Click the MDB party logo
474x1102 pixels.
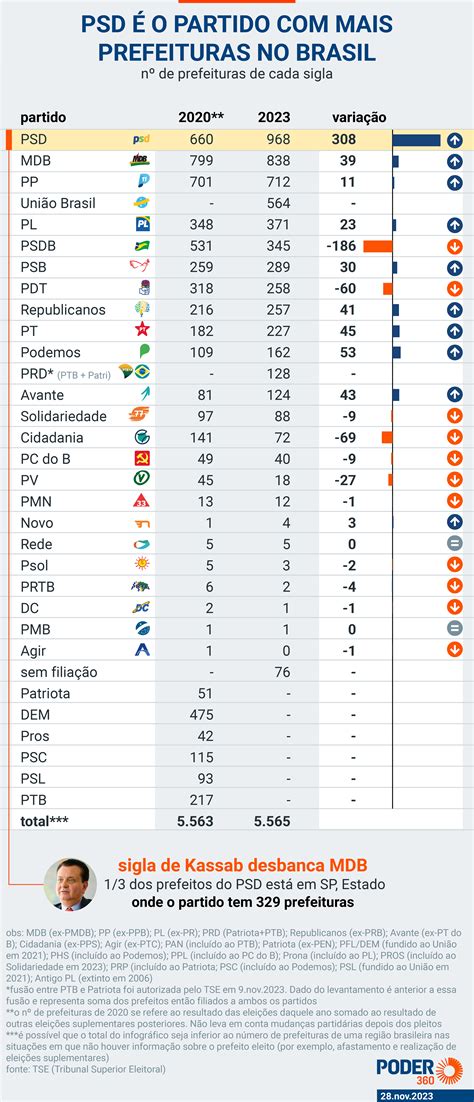pyautogui.click(x=141, y=160)
